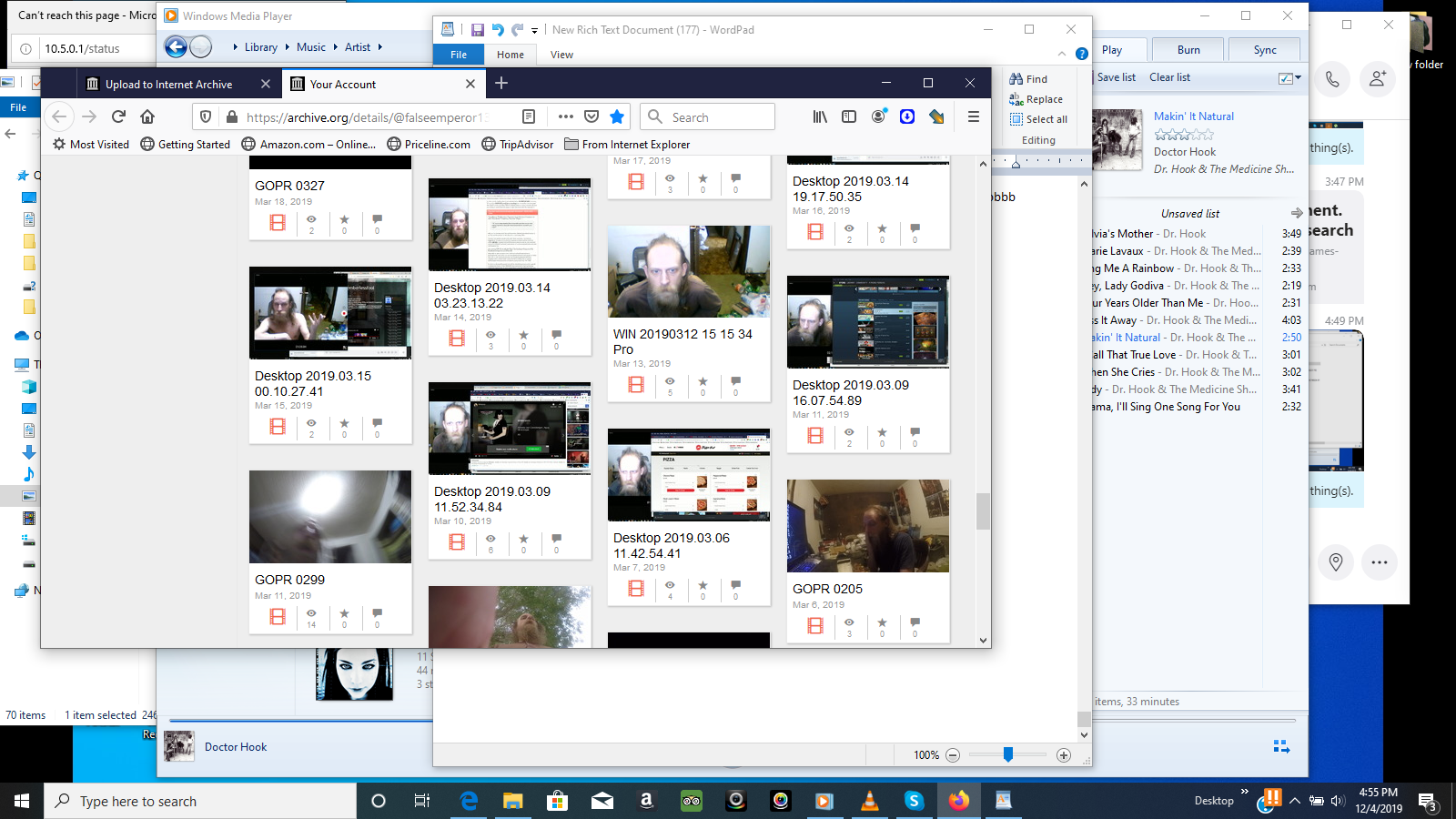Expand Music breadcrumb in Media Player
The width and height of the screenshot is (1456, 819).
point(311,47)
